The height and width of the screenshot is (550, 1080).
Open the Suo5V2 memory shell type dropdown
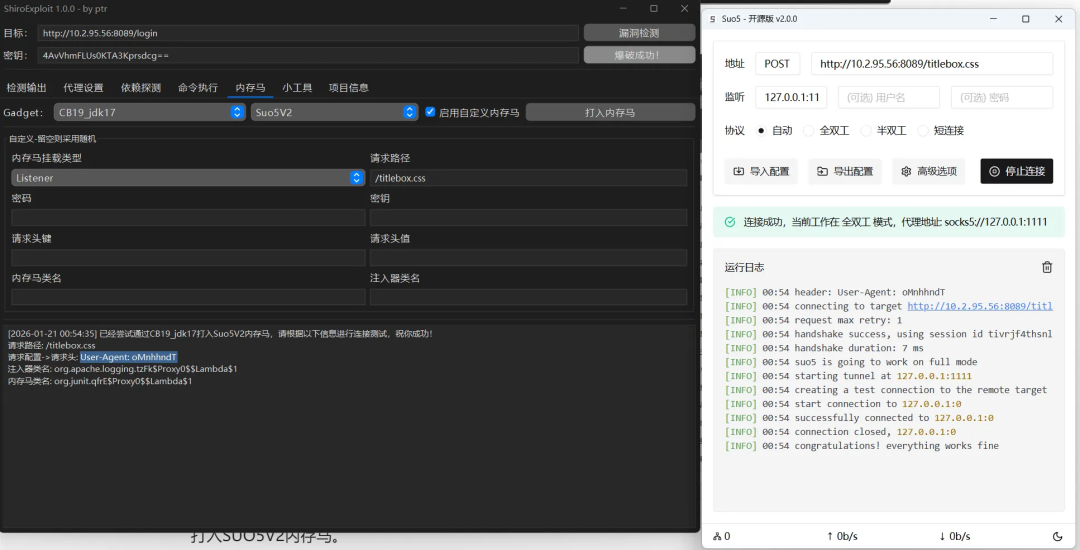point(334,112)
